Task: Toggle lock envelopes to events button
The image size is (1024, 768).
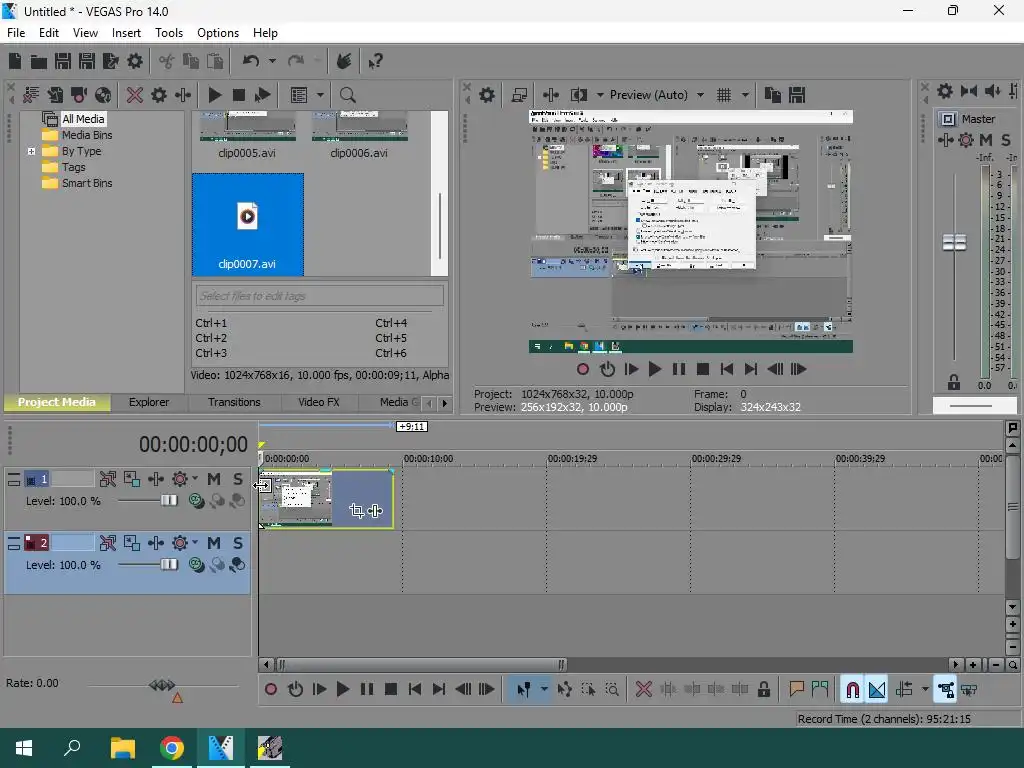Action: (x=945, y=690)
